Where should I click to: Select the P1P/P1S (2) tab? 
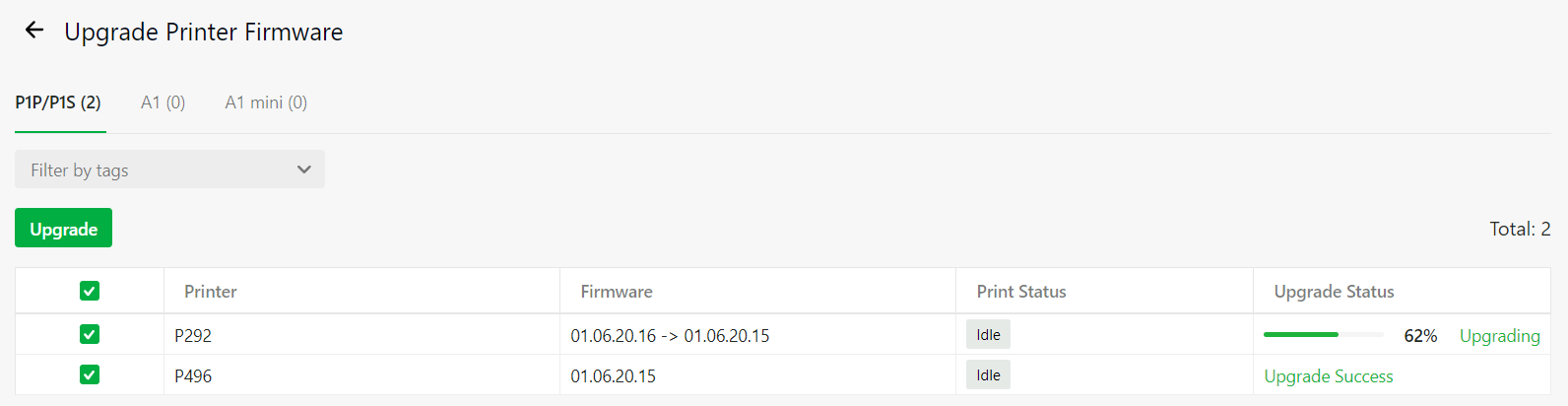pyautogui.click(x=58, y=102)
